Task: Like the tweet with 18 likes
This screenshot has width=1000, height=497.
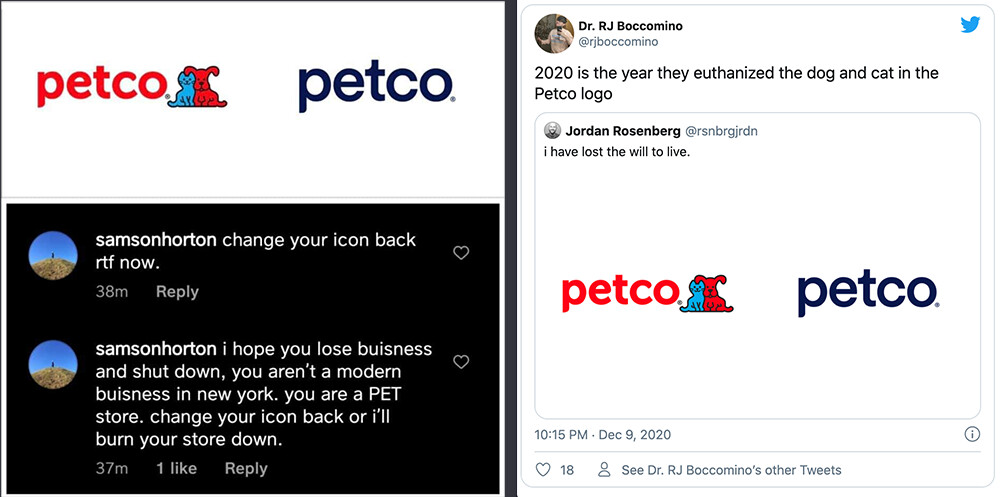Action: (x=544, y=470)
